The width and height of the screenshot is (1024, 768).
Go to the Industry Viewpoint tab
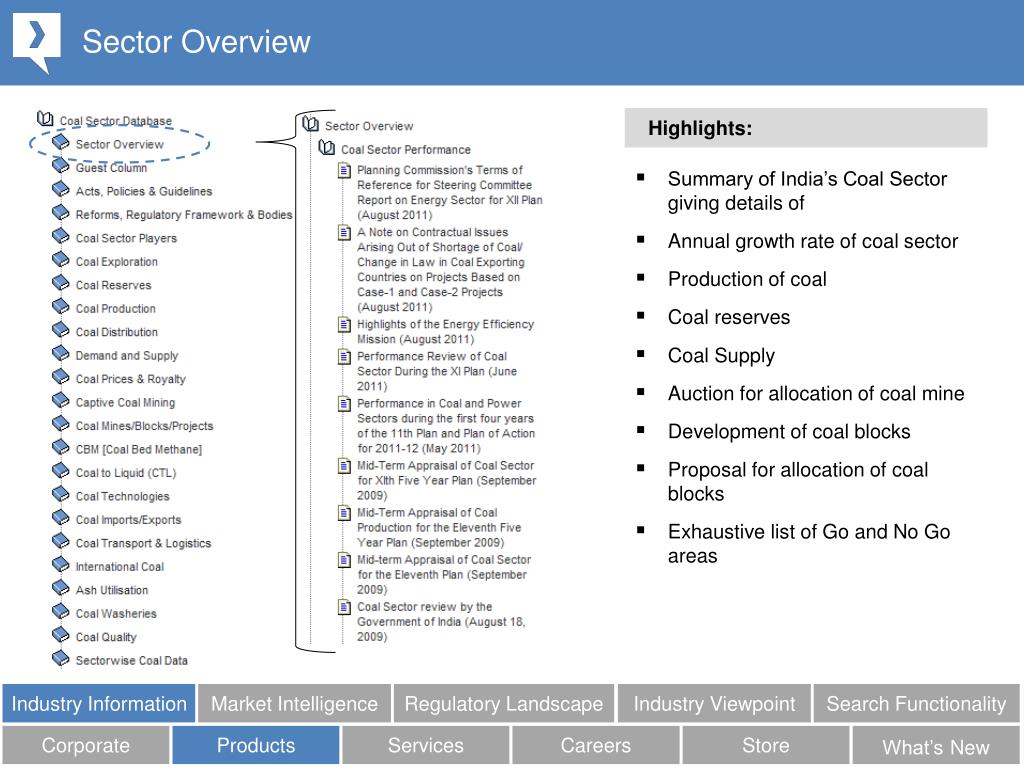tap(714, 703)
